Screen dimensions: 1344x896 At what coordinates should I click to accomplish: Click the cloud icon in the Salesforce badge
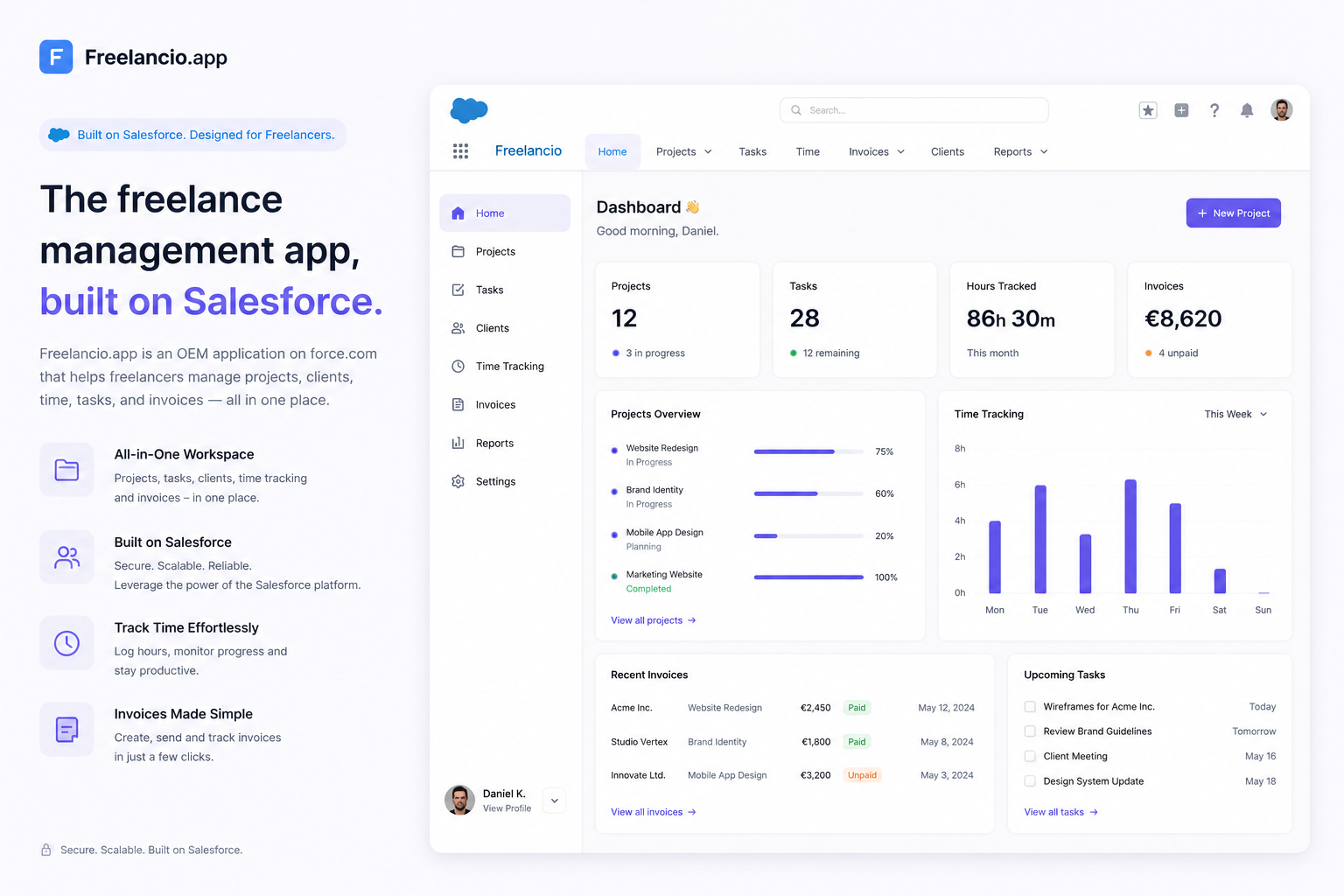coord(59,135)
